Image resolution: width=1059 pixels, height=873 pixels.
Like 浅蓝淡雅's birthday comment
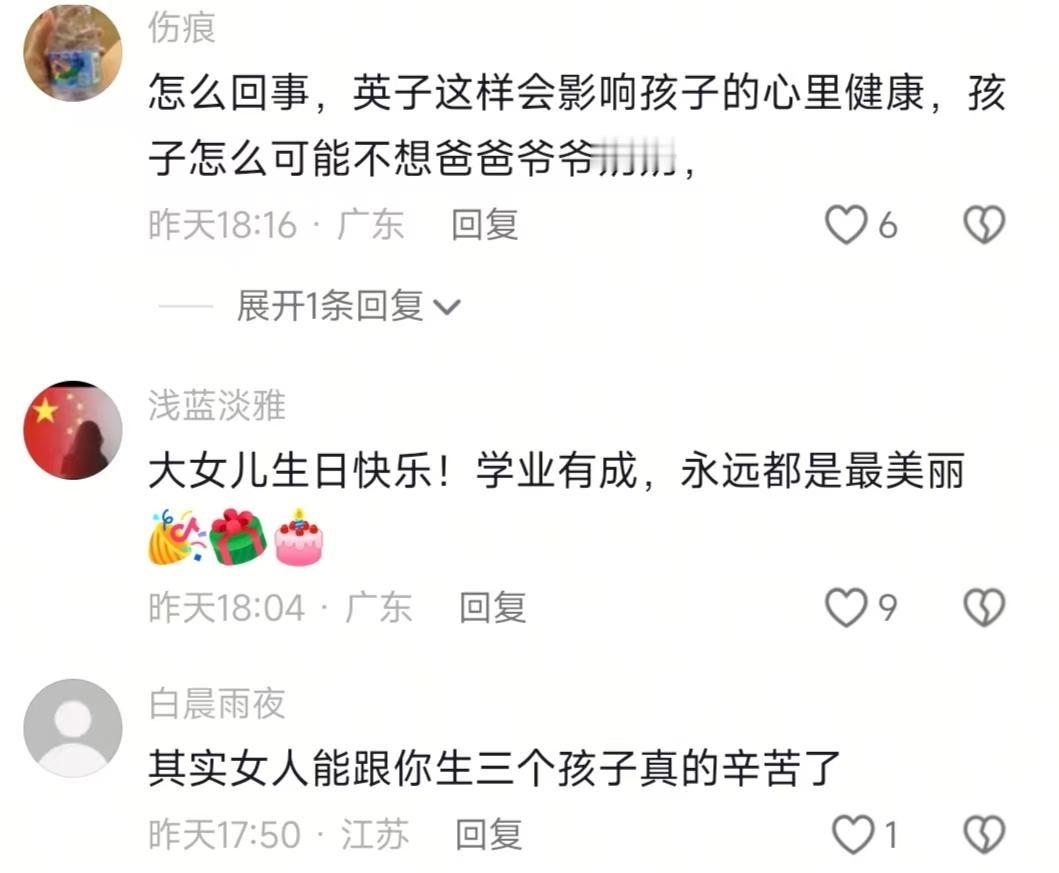pos(846,607)
